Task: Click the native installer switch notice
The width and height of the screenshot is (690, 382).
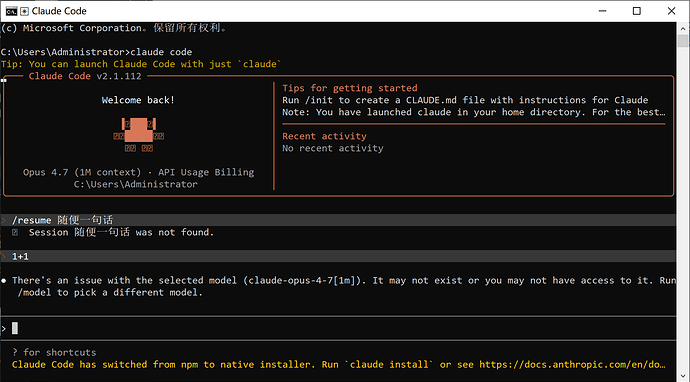Action: (338, 364)
